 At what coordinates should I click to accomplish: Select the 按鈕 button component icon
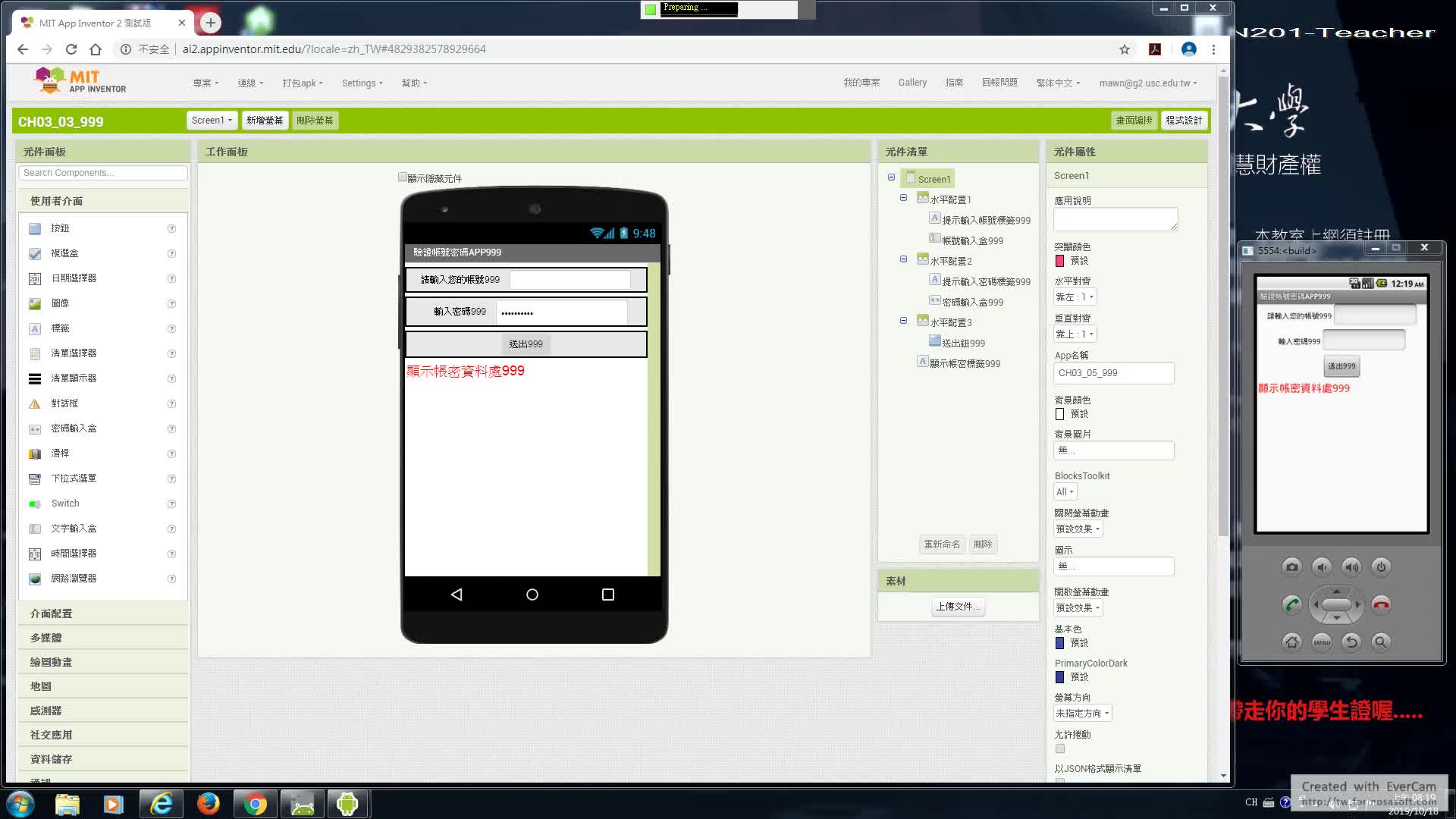(35, 228)
